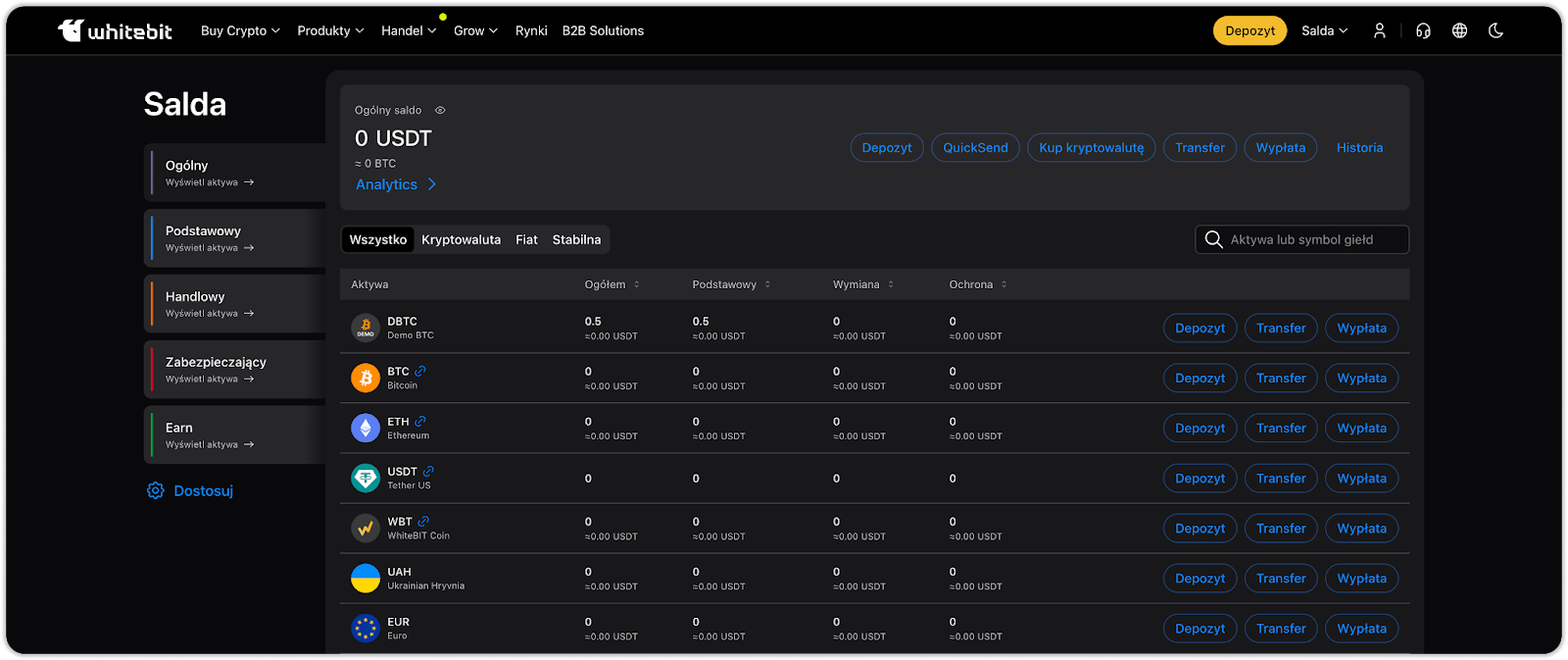The height and width of the screenshot is (660, 1568).
Task: Select the Stabilna filter tab
Action: pos(576,239)
